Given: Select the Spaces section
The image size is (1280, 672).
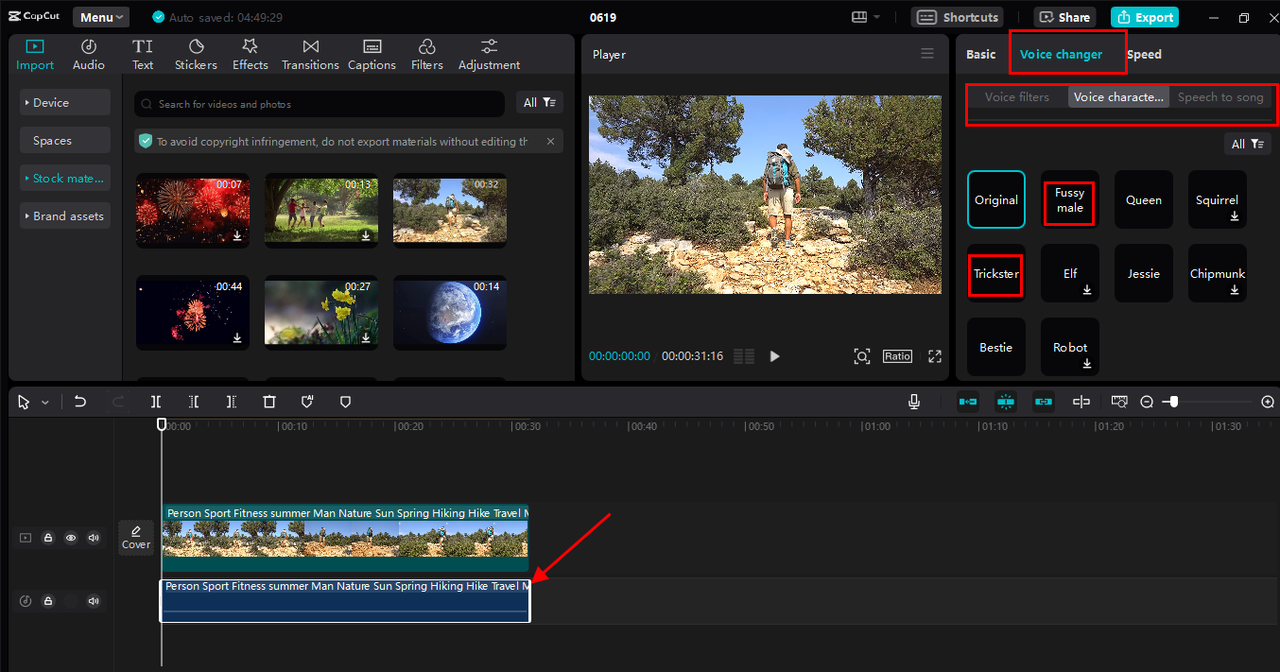Looking at the screenshot, I should point(65,140).
